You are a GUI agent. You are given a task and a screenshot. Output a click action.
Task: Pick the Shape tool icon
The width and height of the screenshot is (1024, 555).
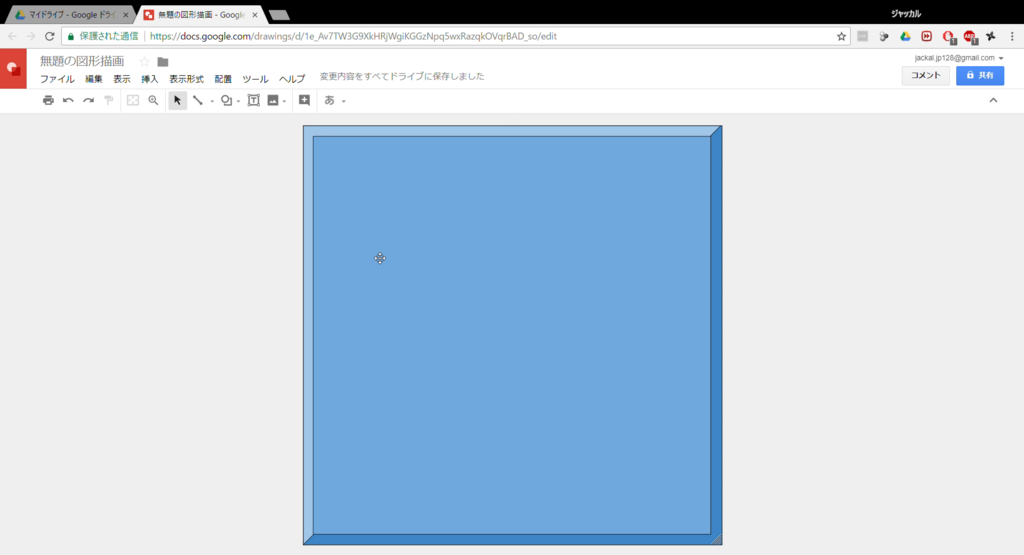[x=226, y=101]
